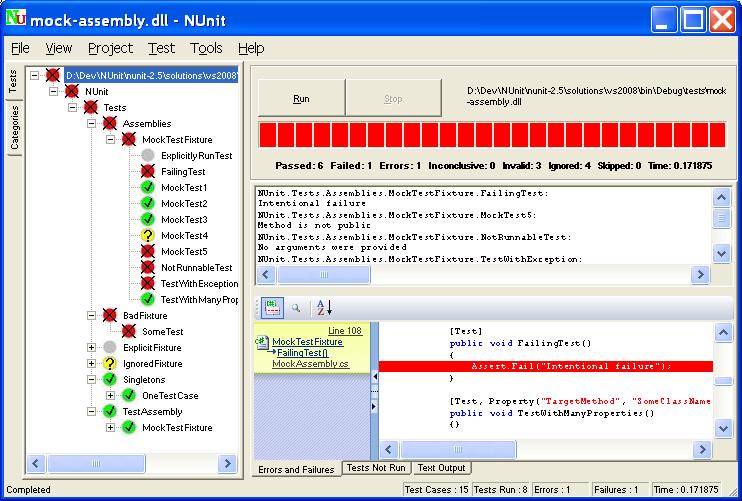The width and height of the screenshot is (742, 501).
Task: Click the red failure icon beside FailingTest
Action: 148,171
